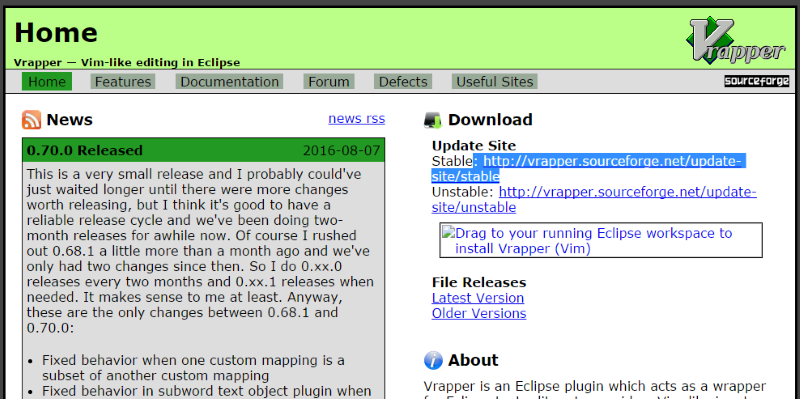Follow the news rss link
This screenshot has width=800, height=399.
[x=357, y=118]
